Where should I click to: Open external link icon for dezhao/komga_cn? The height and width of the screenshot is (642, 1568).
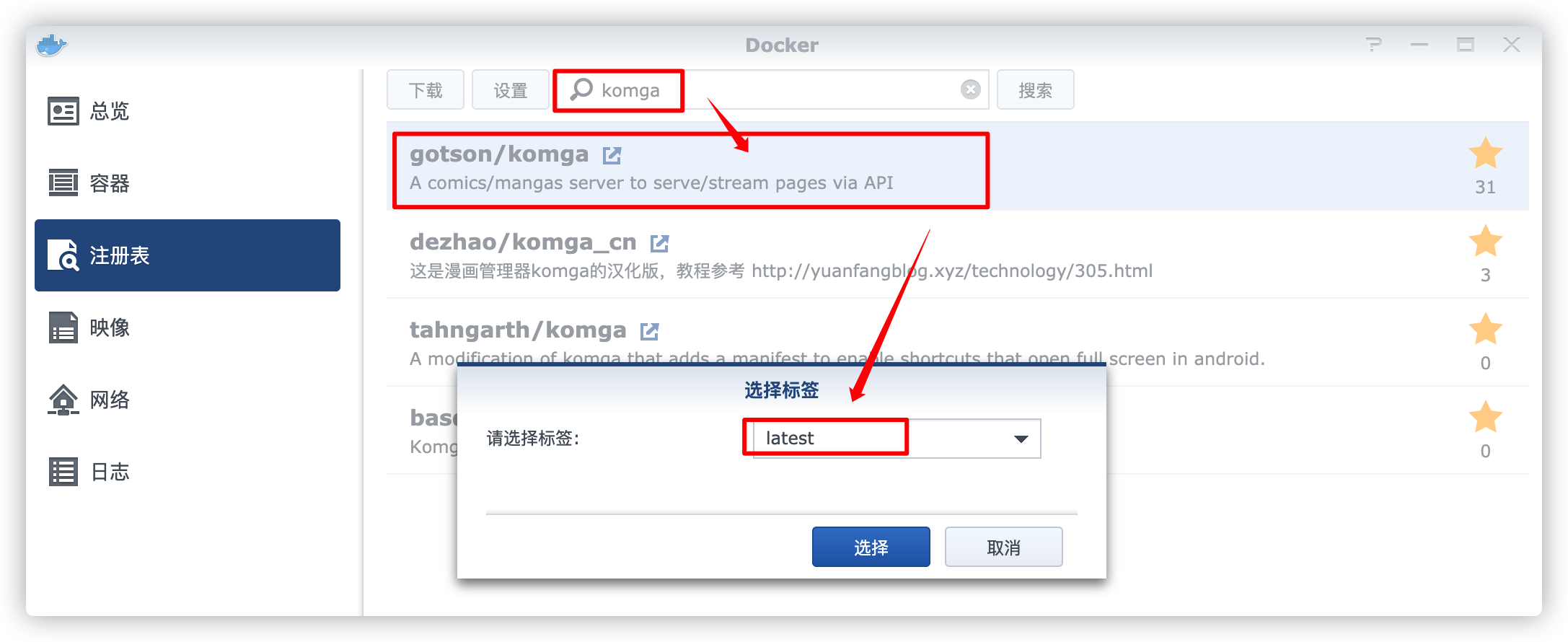pyautogui.click(x=659, y=243)
